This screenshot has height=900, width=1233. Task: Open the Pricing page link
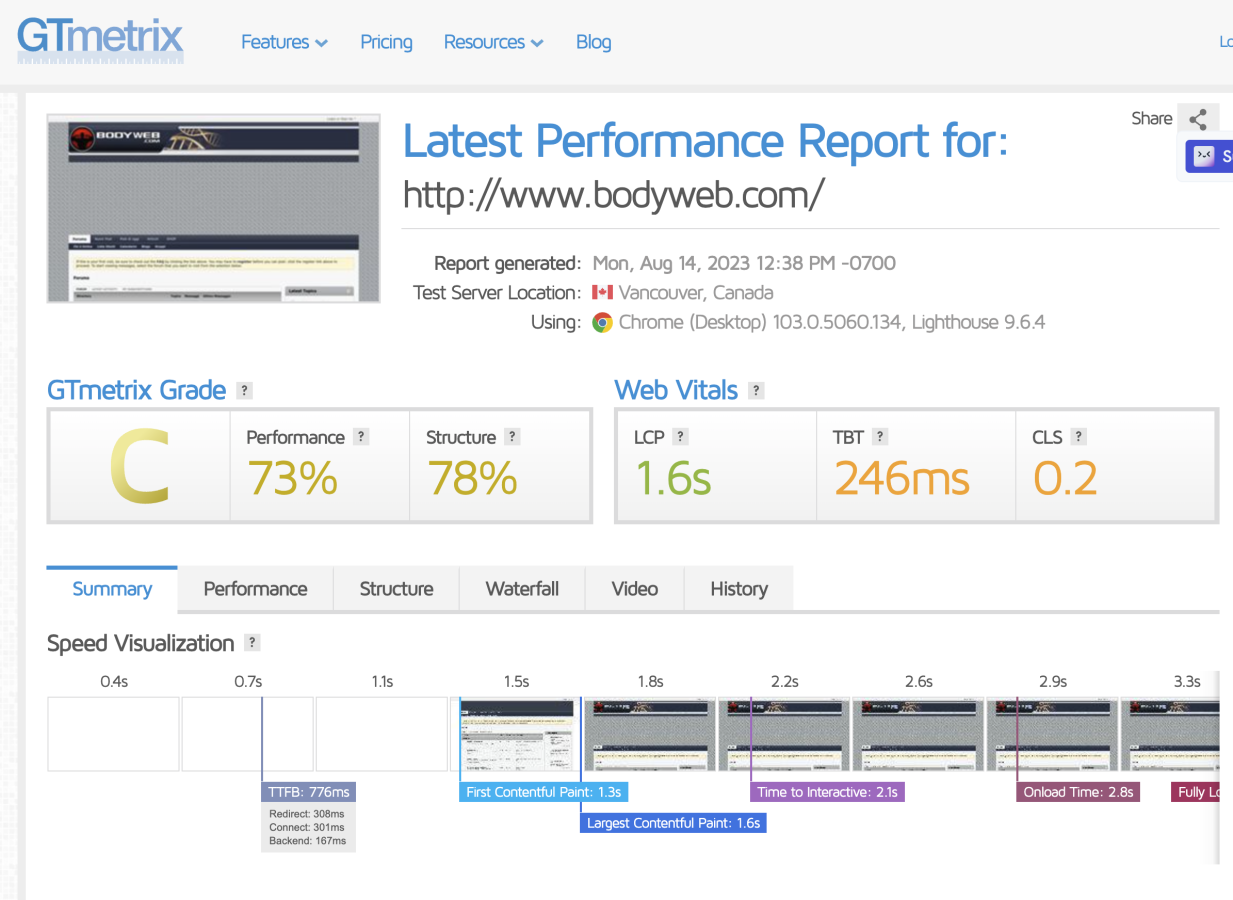point(386,42)
